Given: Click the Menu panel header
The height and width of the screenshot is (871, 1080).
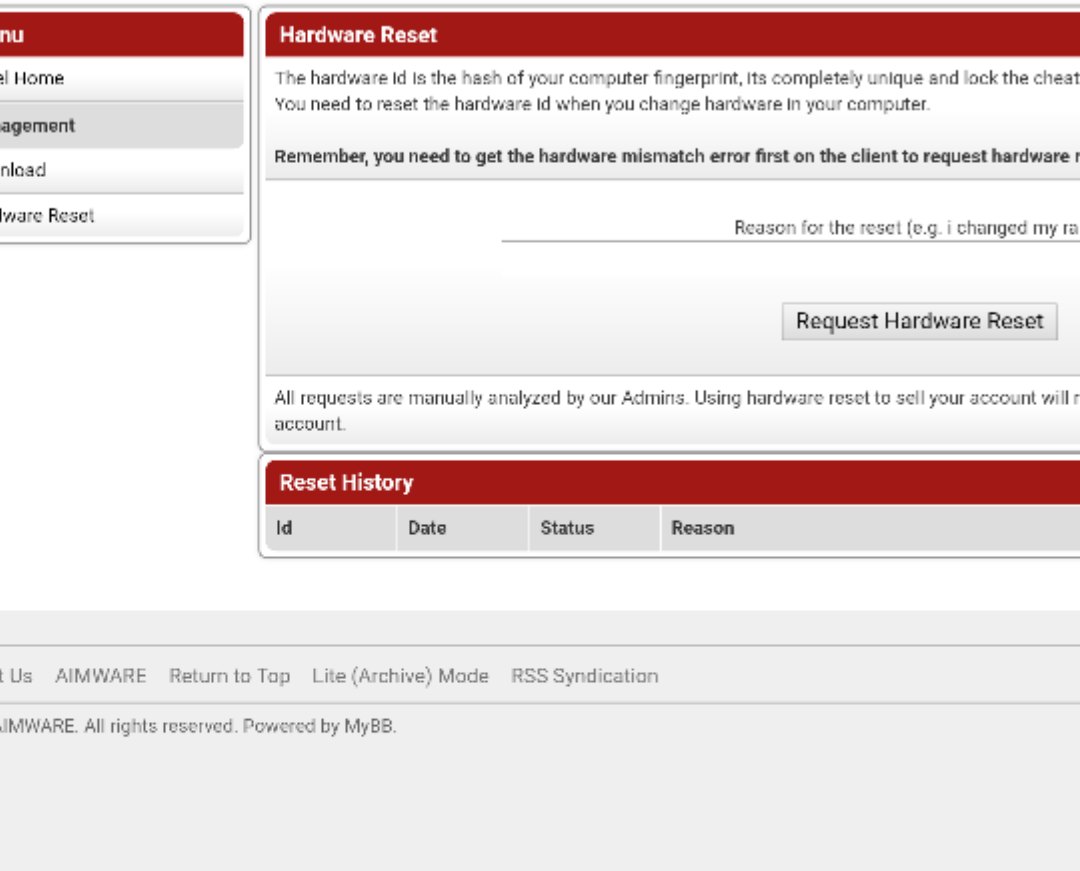Looking at the screenshot, I should (121, 34).
